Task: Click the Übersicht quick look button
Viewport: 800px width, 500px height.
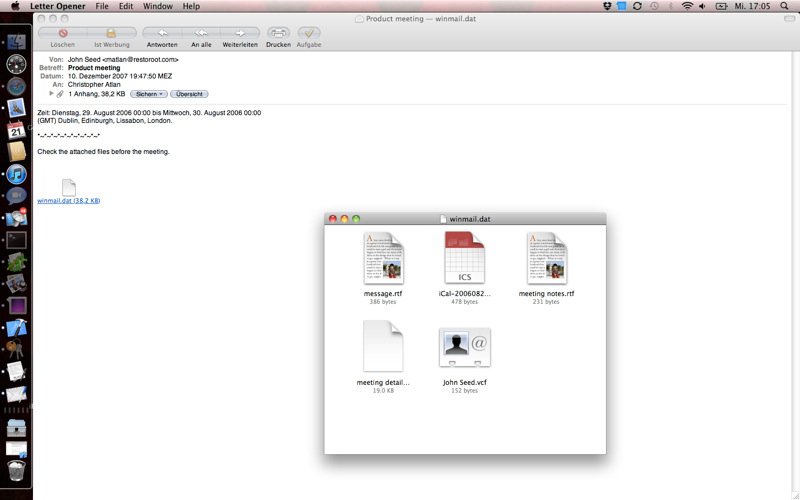Action: point(189,94)
